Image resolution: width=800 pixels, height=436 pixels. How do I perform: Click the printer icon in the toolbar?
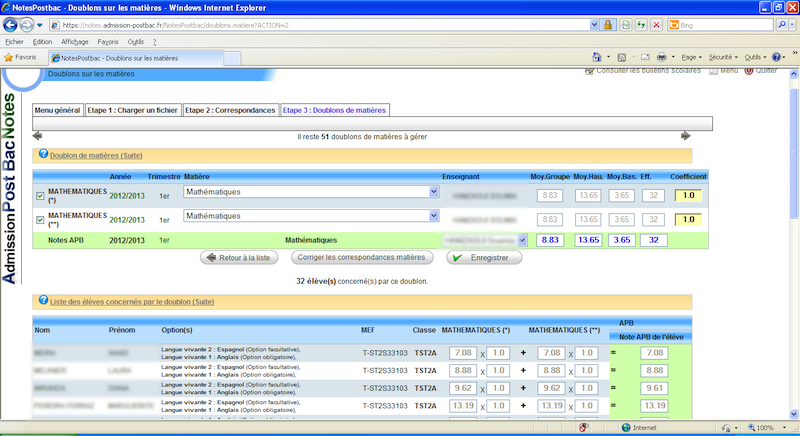(x=661, y=57)
